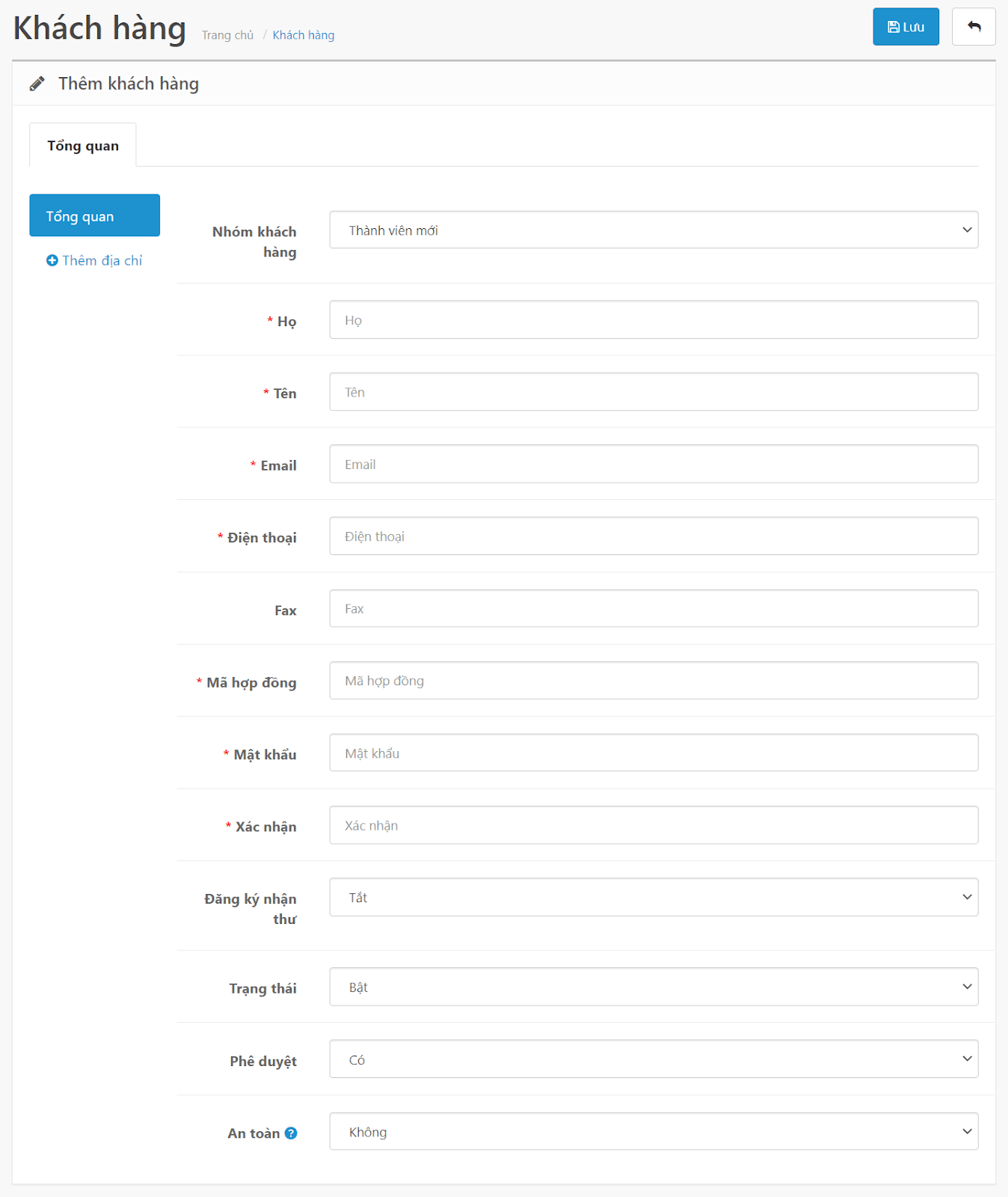
Task: Click the An toàn help question icon
Action: (x=291, y=1133)
